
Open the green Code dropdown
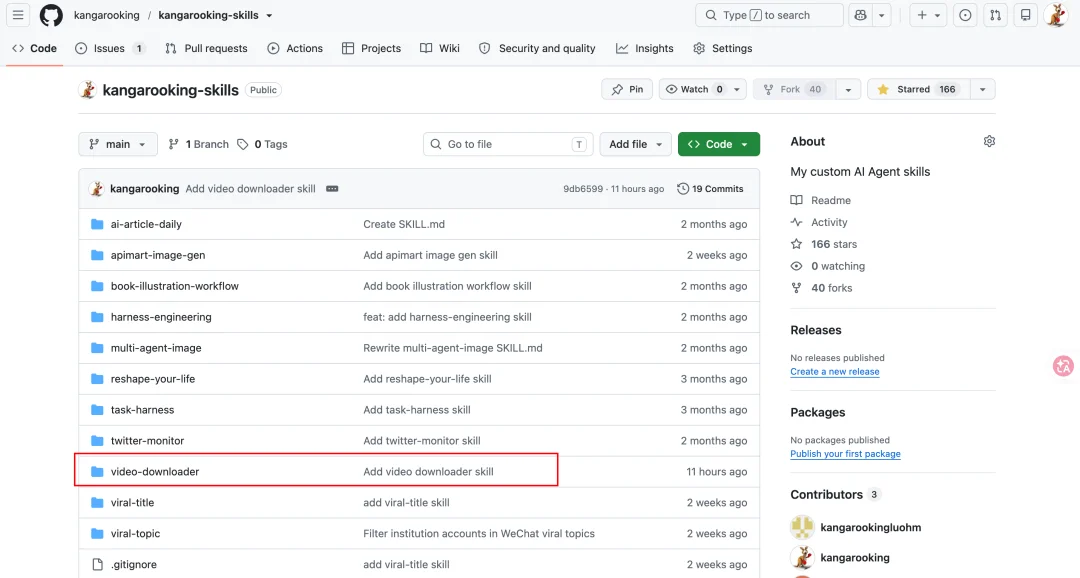718,144
